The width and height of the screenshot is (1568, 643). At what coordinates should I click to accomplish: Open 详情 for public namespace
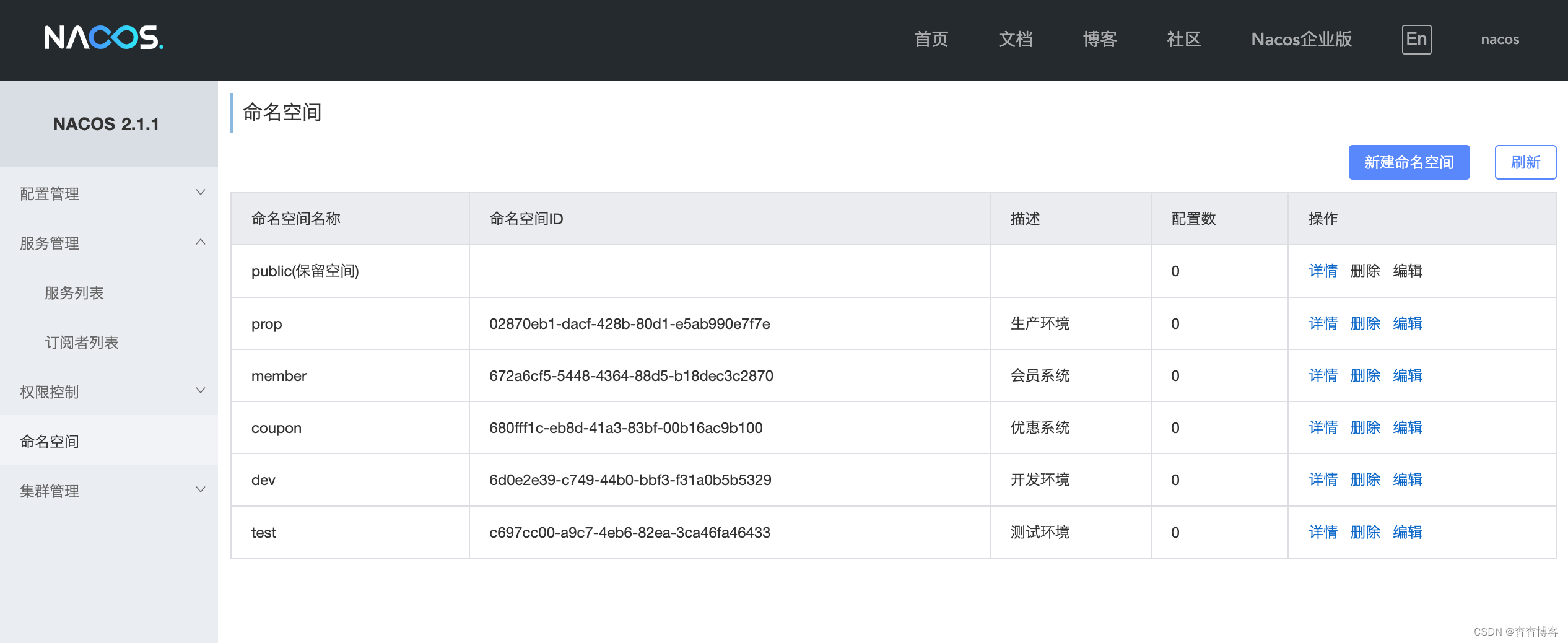coord(1323,271)
